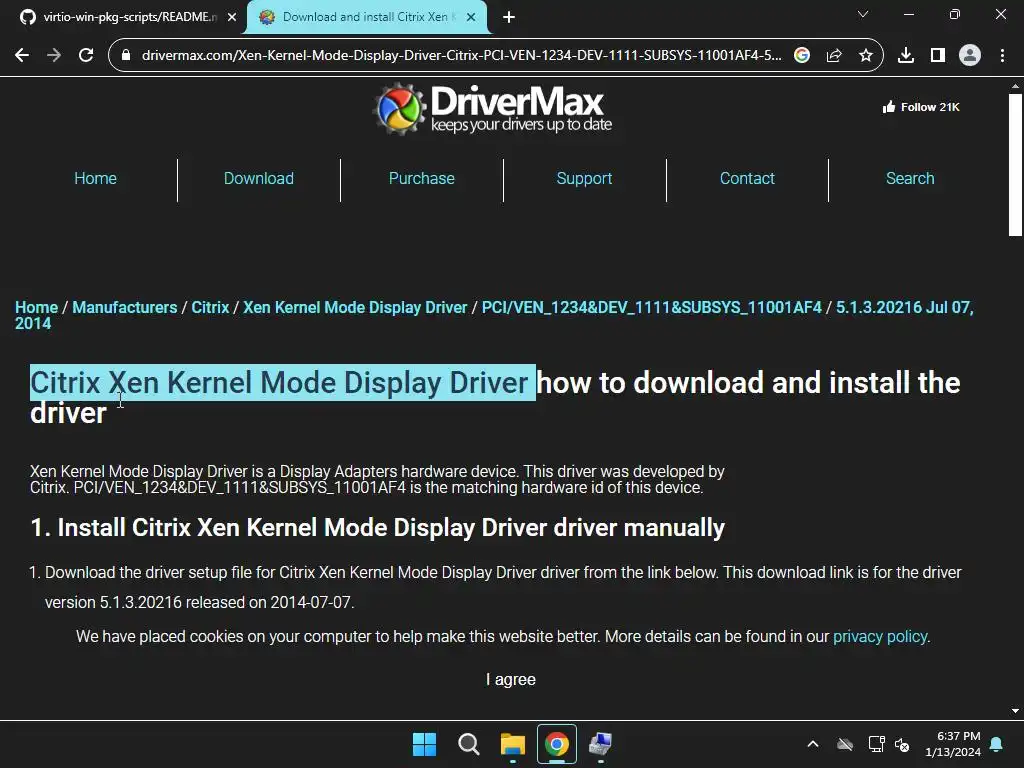1024x768 pixels.
Task: Share this page via share icon
Action: [834, 56]
